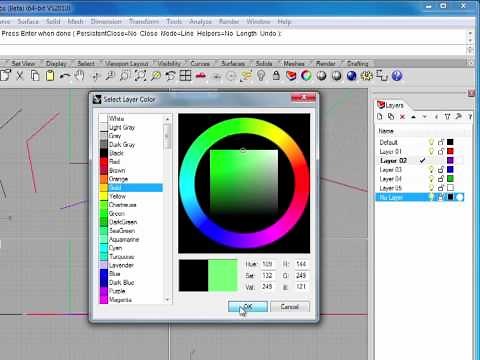Switch to the Drafting toolbar tab
Image resolution: width=480 pixels, height=360 pixels.
pyautogui.click(x=358, y=63)
